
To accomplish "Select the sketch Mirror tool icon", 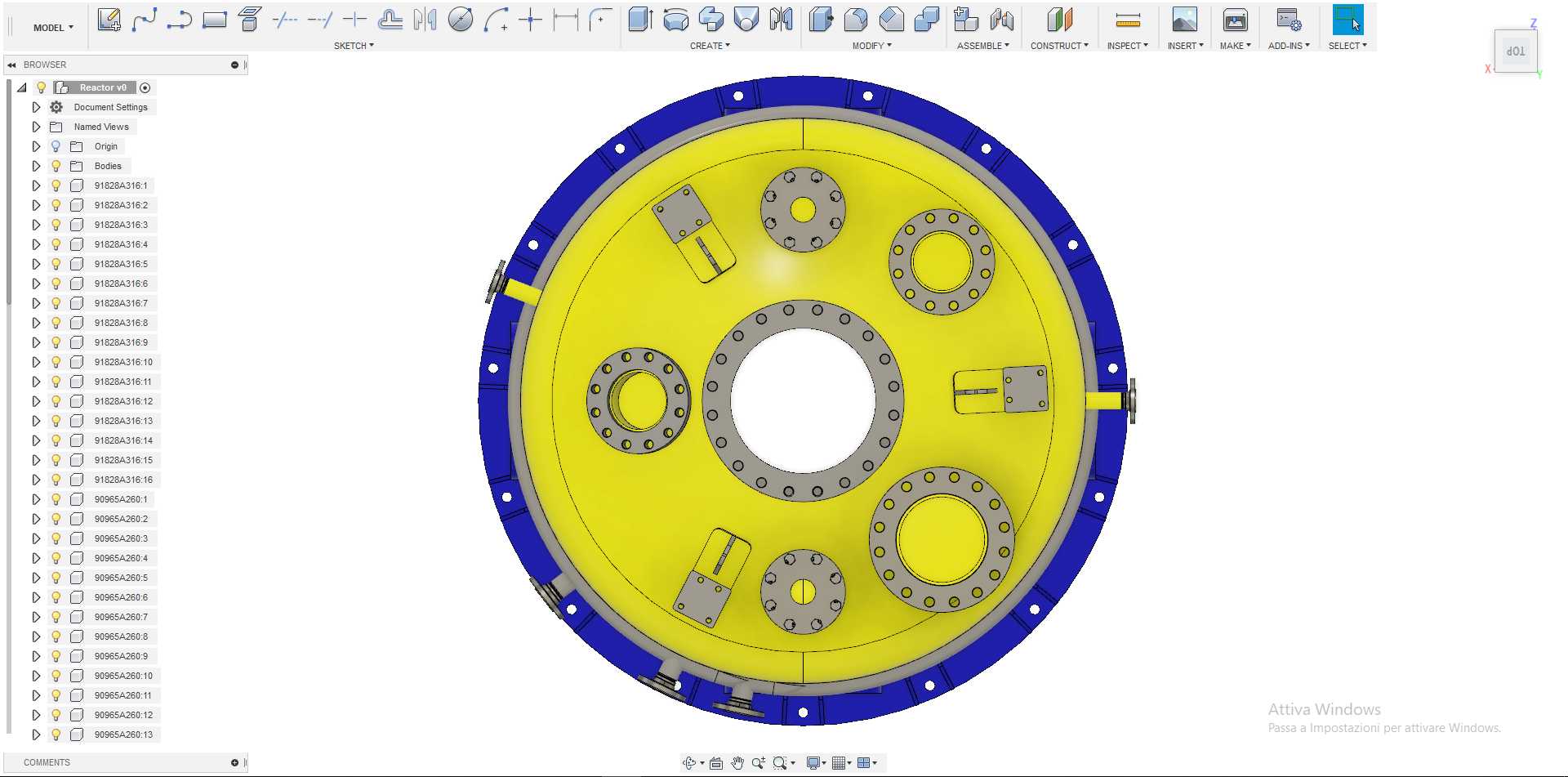I will pos(425,20).
